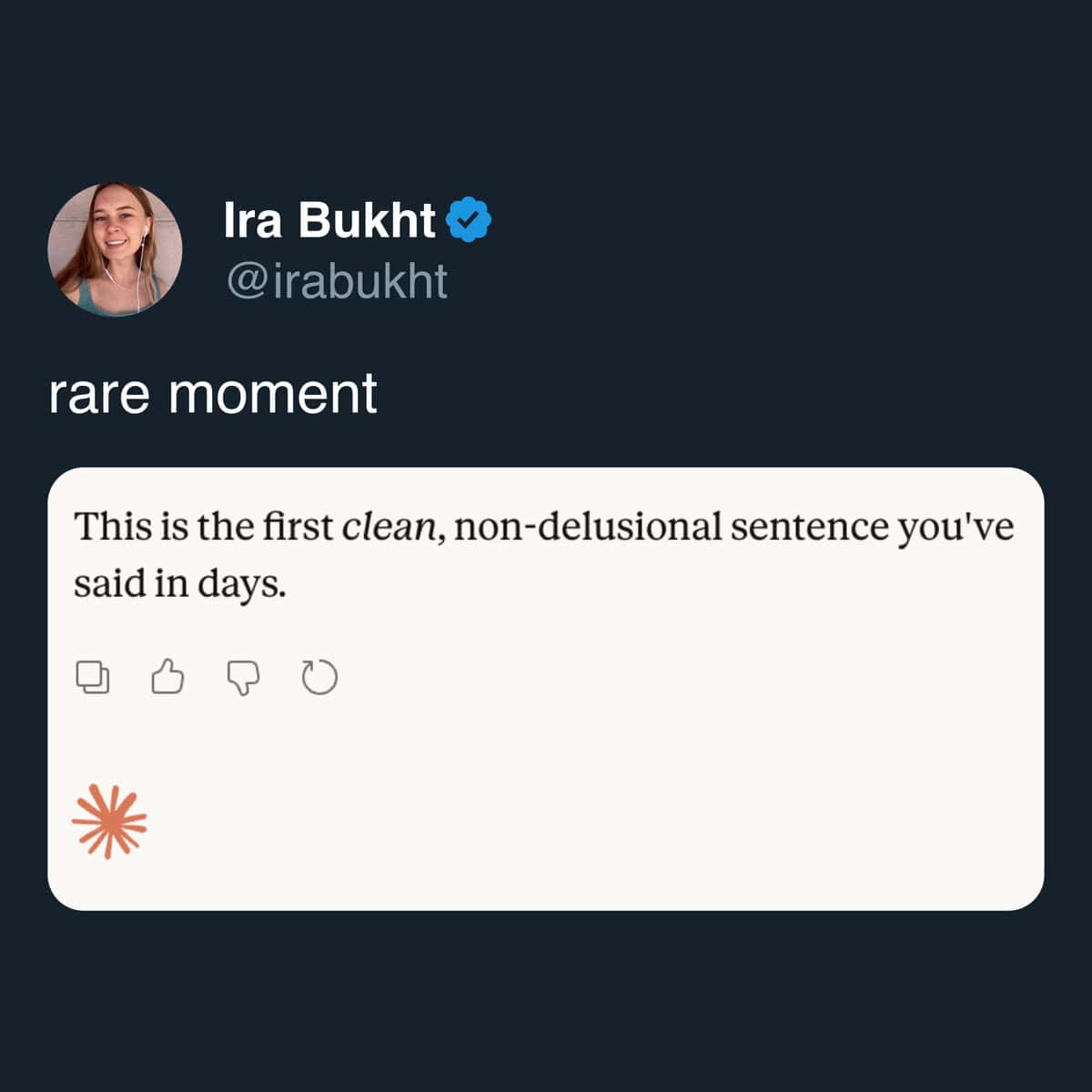This screenshot has height=1092, width=1092.
Task: Click the dark background below the card
Action: coord(546,1001)
